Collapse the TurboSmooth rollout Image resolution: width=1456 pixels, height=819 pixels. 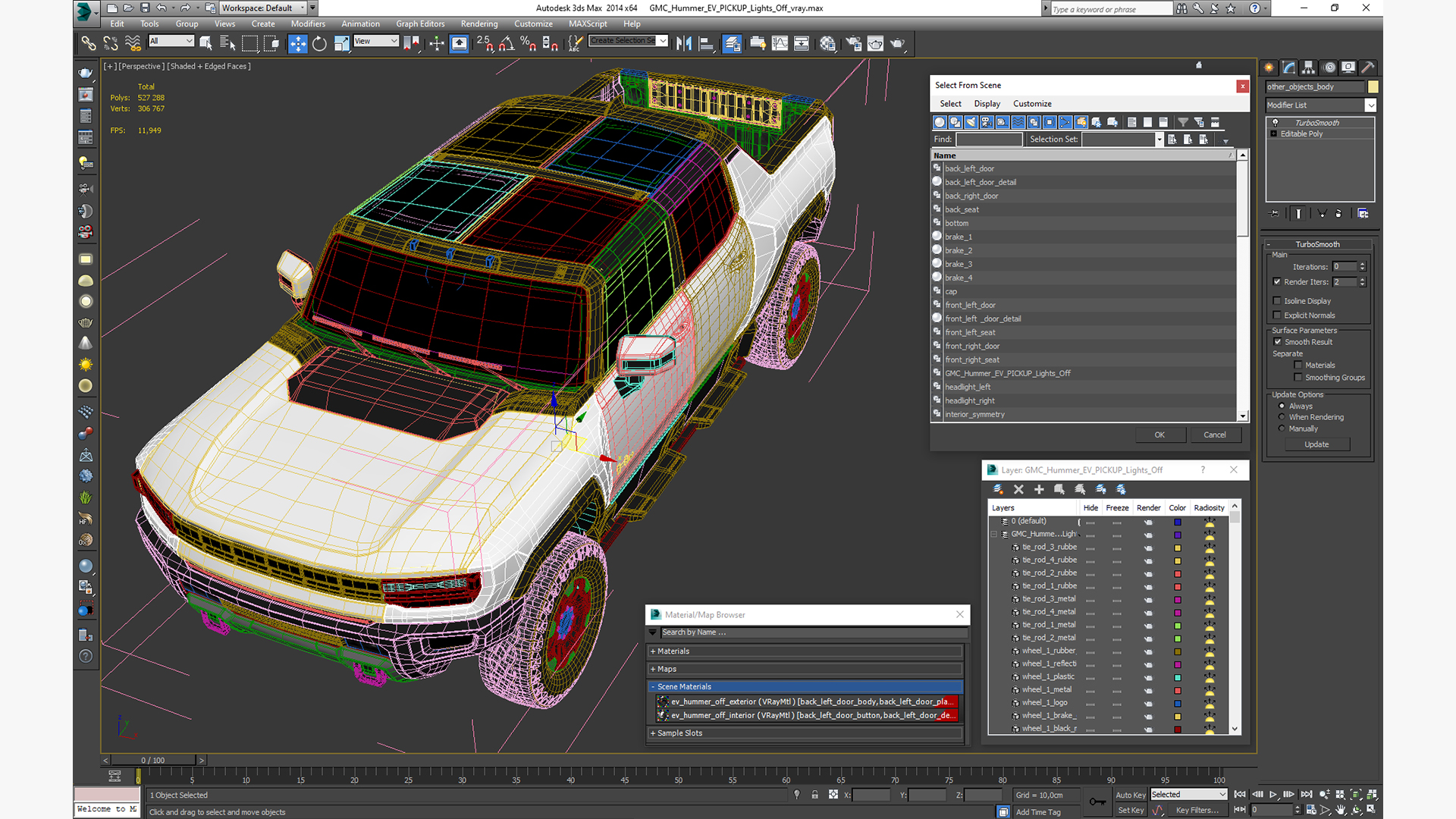coord(1317,244)
